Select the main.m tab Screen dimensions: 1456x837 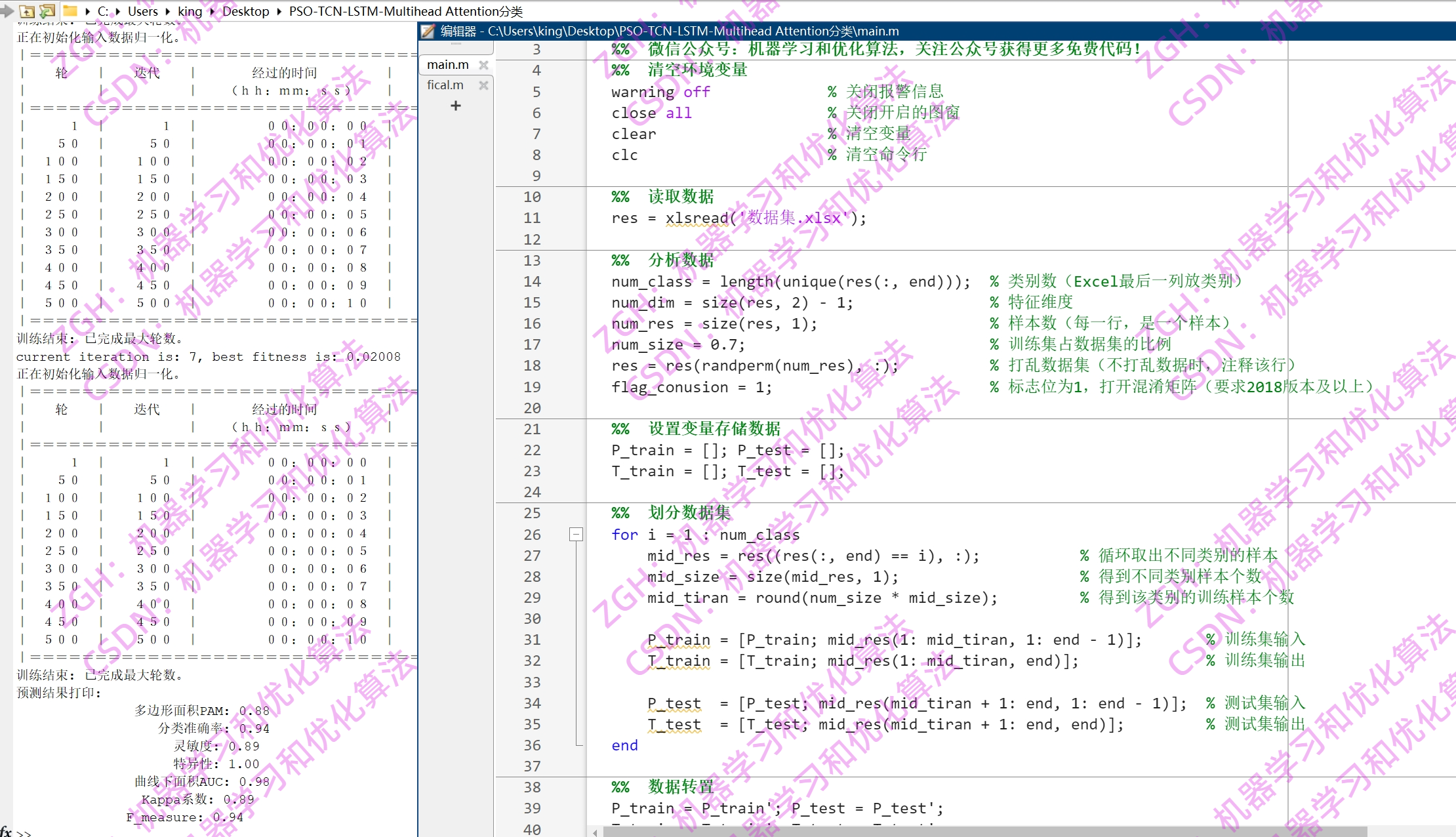point(448,65)
